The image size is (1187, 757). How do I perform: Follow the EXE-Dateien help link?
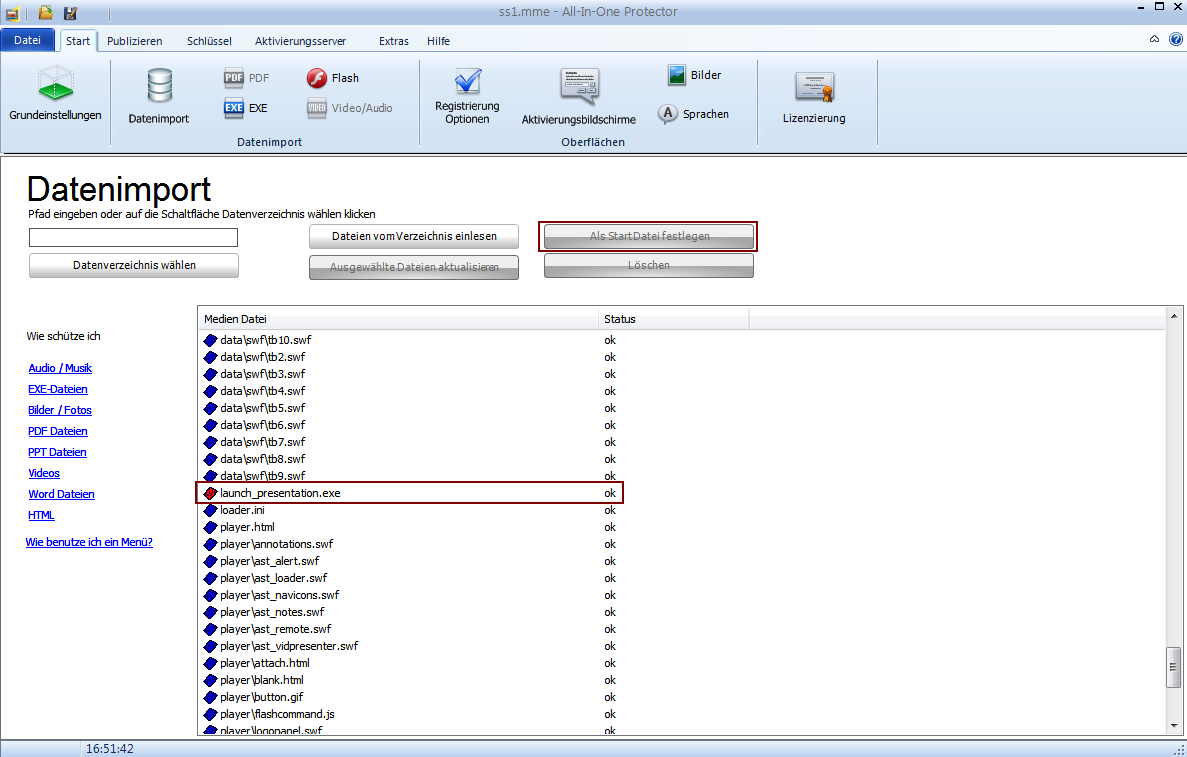(58, 389)
